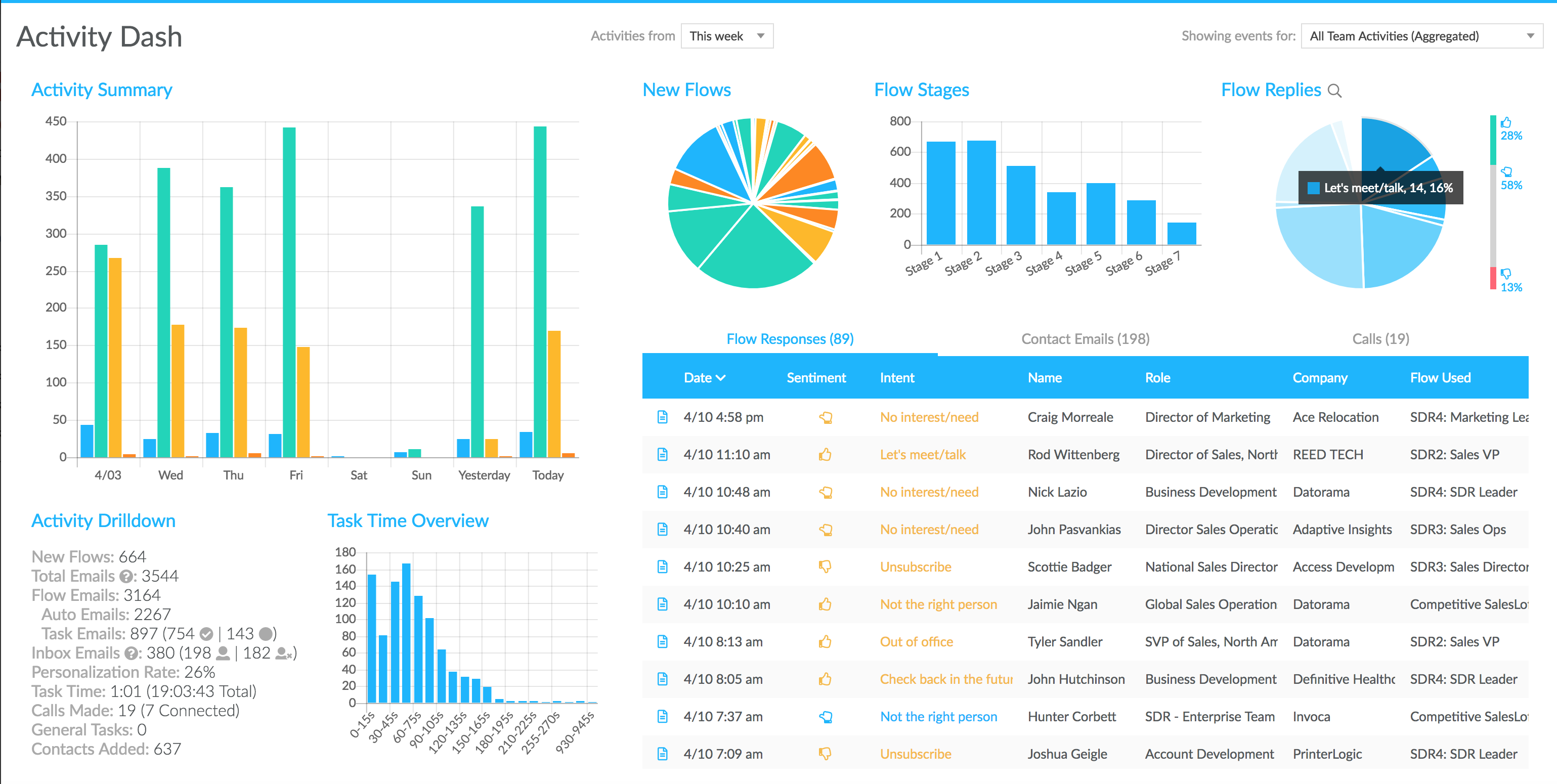Open document icon for Craig Morreale row
Viewport: 1557px width, 784px height.
tap(663, 417)
